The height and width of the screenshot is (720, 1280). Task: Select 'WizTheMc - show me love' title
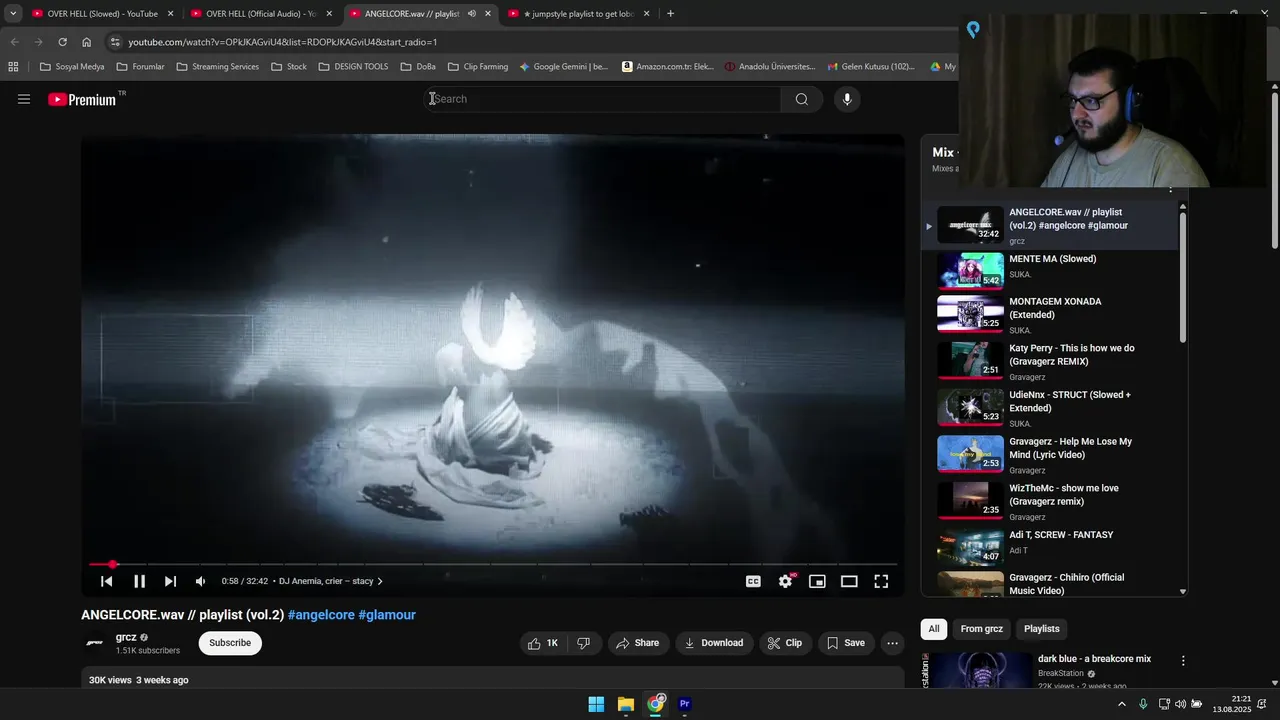click(x=1064, y=495)
